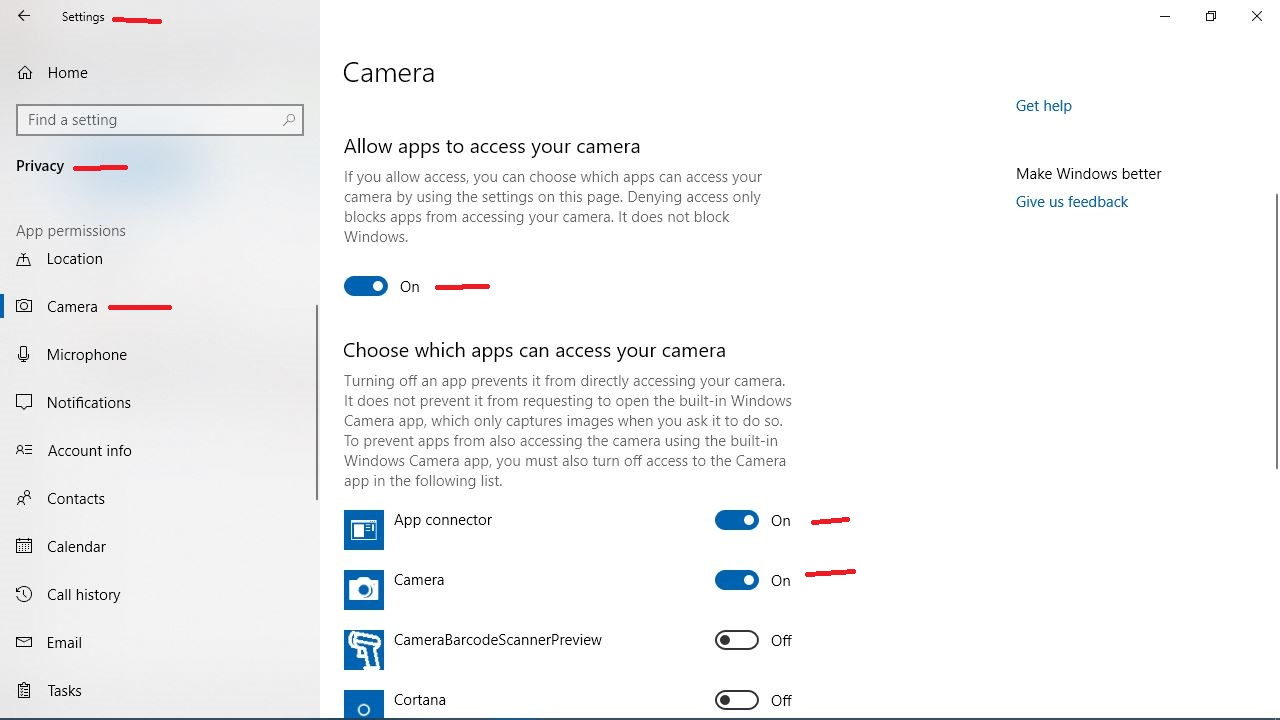This screenshot has height=720, width=1280.
Task: Click the sidebar vertical scrollbar
Action: [x=317, y=402]
